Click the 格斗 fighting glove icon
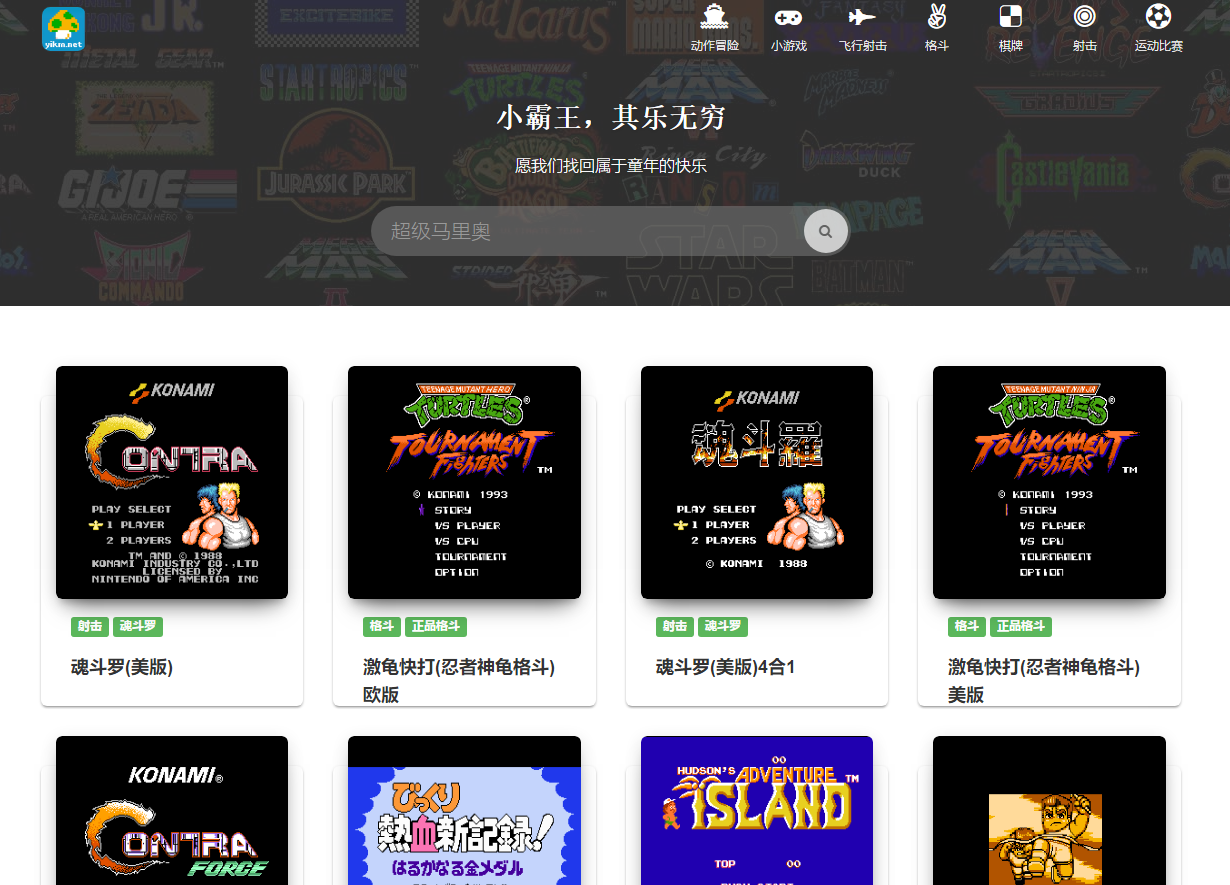 tap(936, 16)
